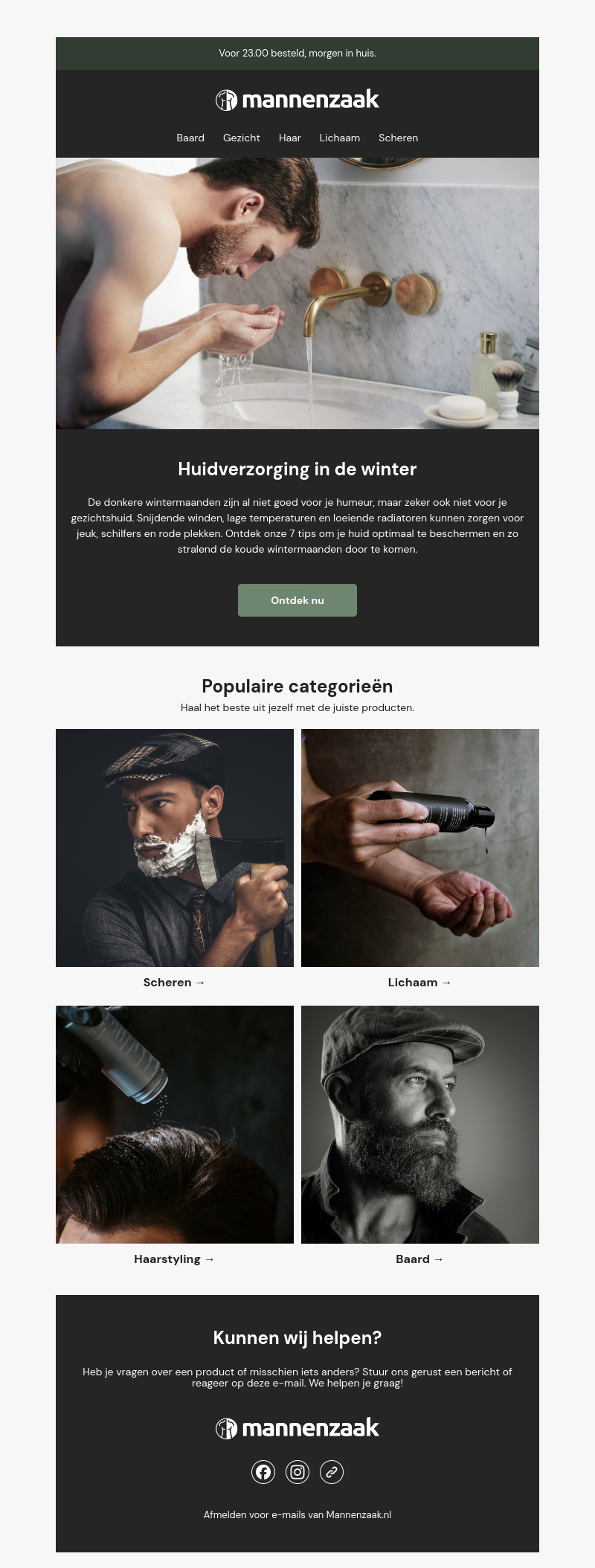This screenshot has width=595, height=1568.
Task: Click the man with axe shaving photo
Action: point(175,848)
